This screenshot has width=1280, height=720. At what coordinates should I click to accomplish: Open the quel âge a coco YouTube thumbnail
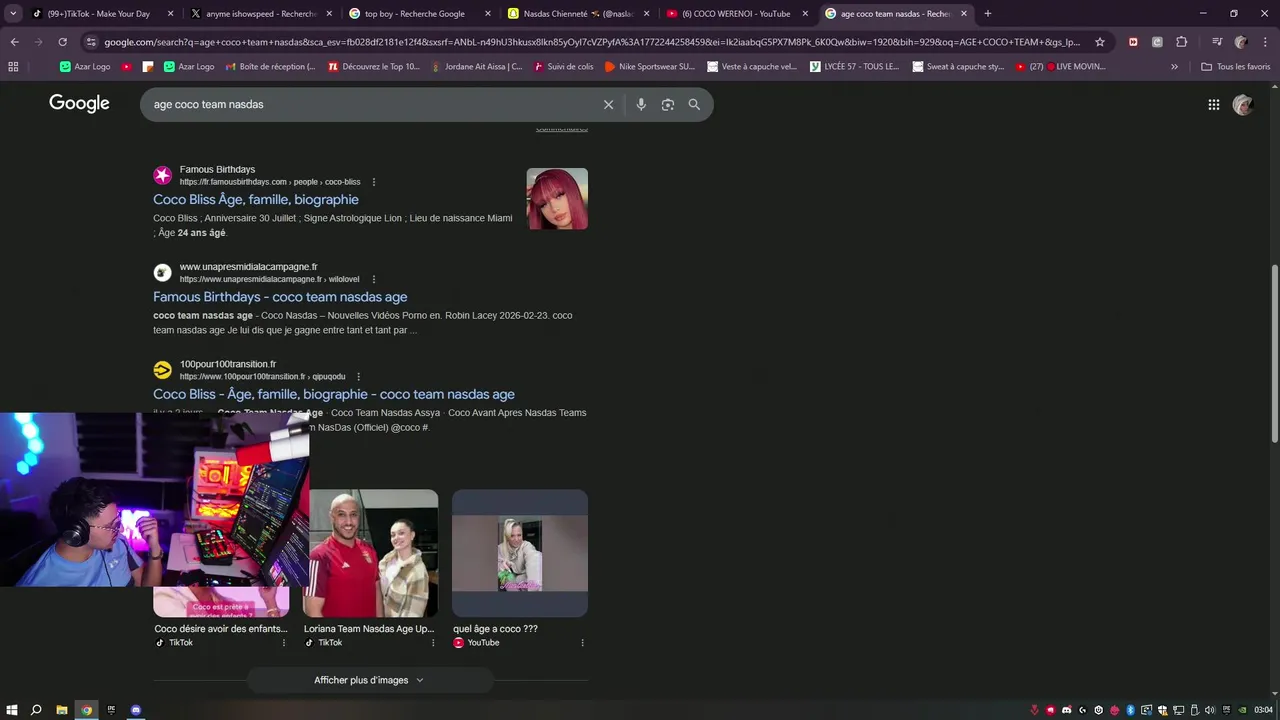point(520,553)
